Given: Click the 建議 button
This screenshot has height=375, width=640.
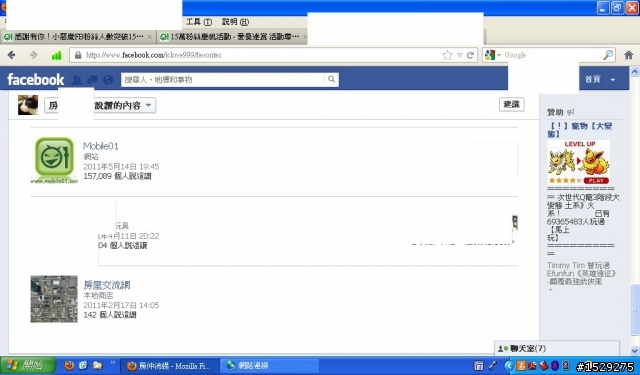Looking at the screenshot, I should click(511, 104).
